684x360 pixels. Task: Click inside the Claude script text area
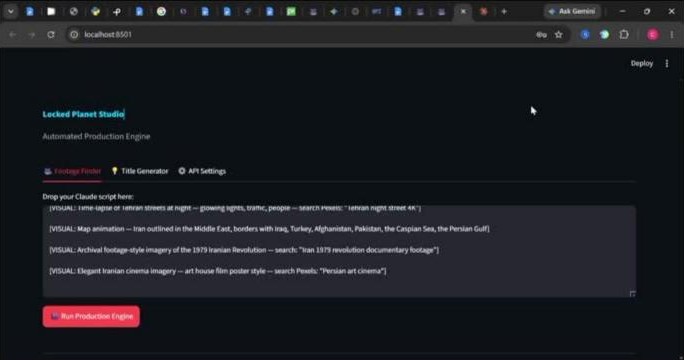[x=339, y=251]
